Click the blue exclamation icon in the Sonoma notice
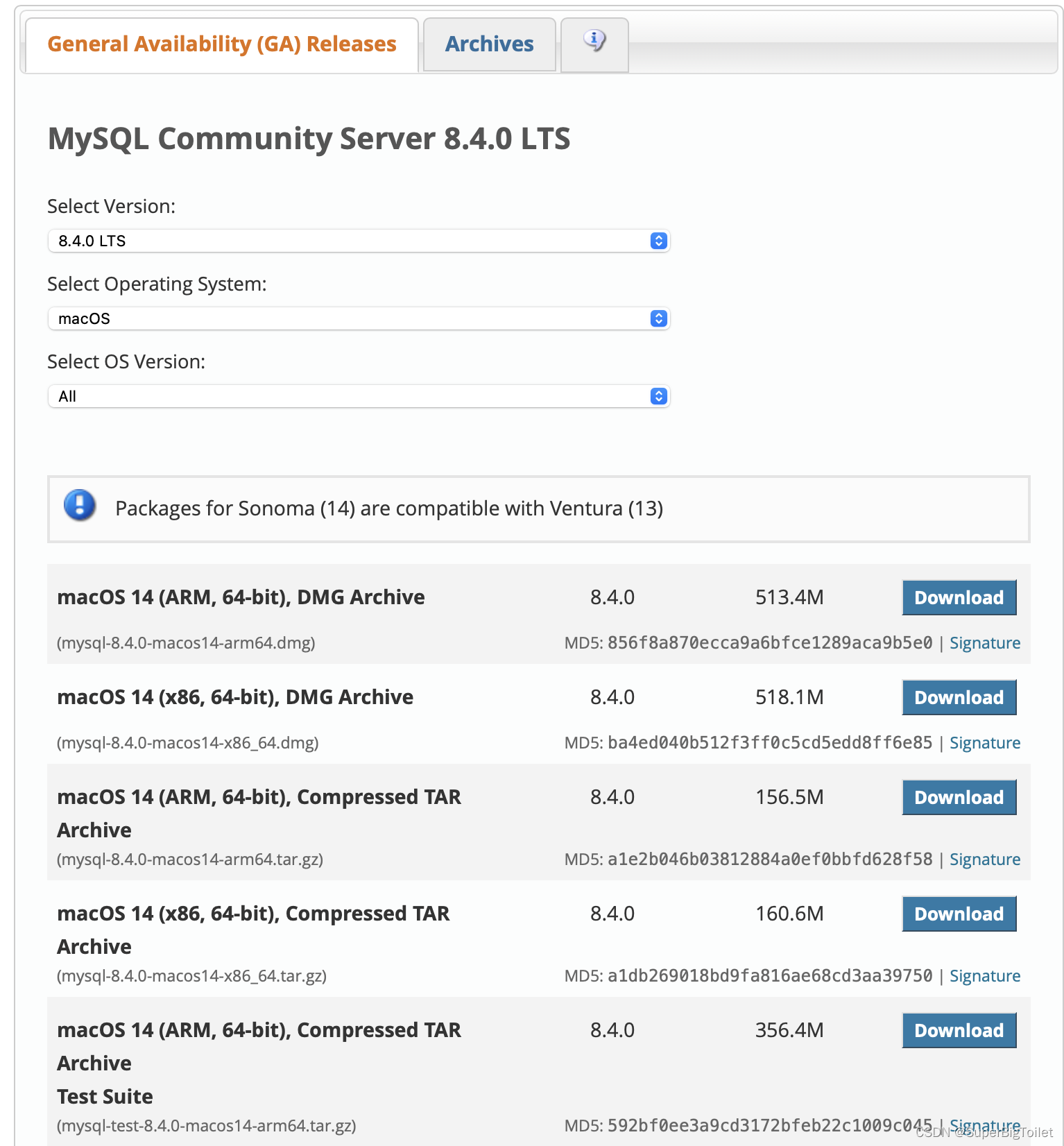The height and width of the screenshot is (1146, 1064). pos(80,505)
